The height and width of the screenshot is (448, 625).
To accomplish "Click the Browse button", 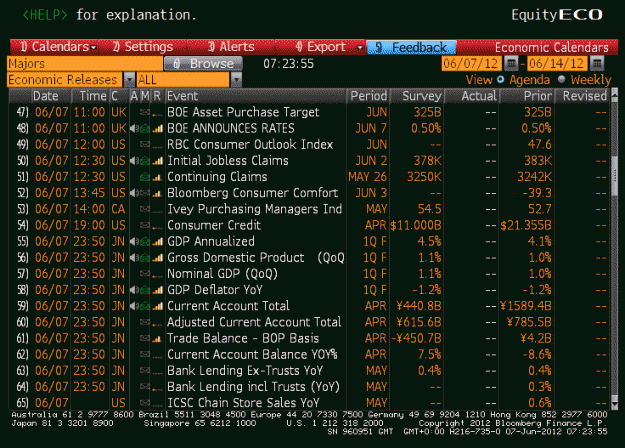I will coord(203,63).
